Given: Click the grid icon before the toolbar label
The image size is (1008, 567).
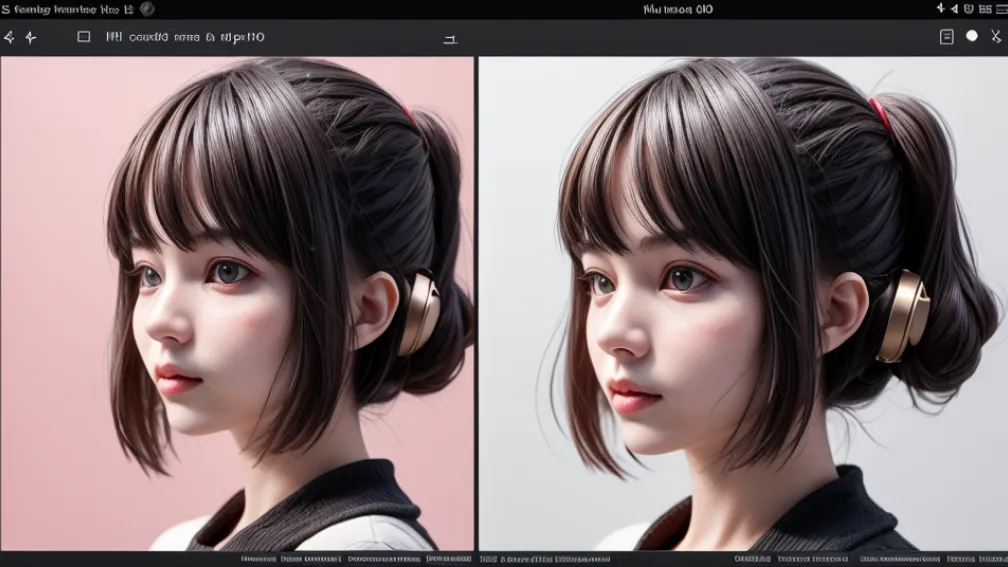Looking at the screenshot, I should [x=114, y=37].
